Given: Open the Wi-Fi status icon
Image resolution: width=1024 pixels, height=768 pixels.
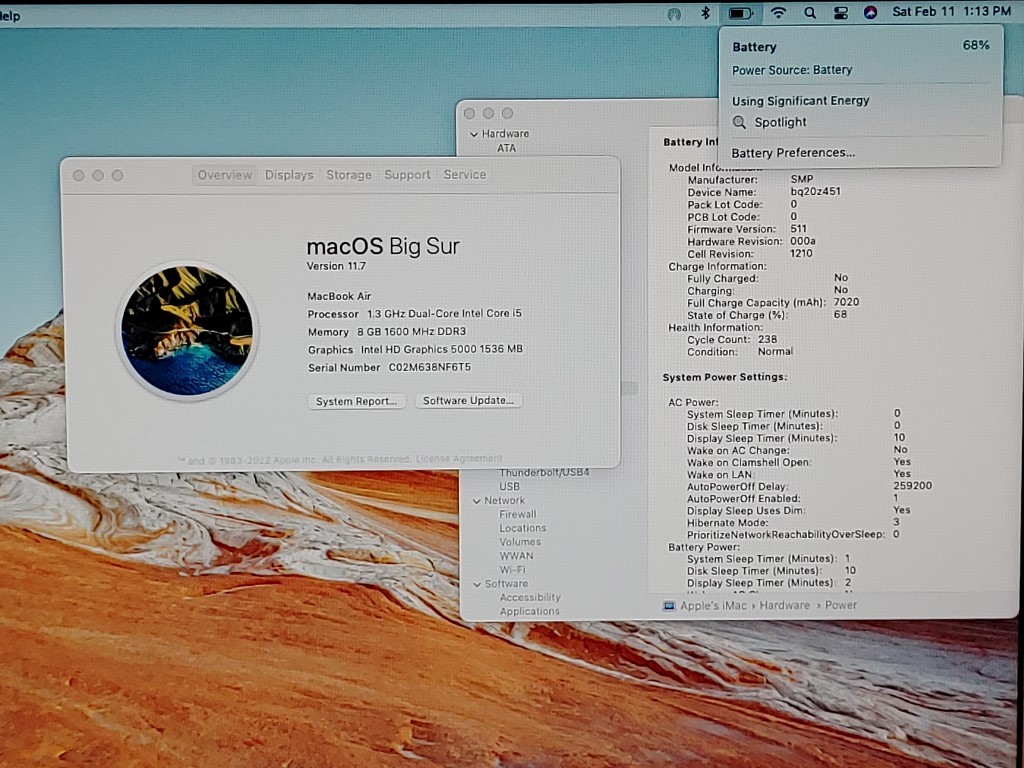Looking at the screenshot, I should tap(778, 12).
